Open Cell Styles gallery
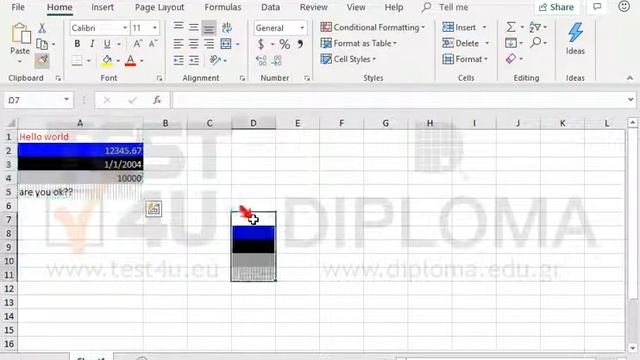 point(348,59)
